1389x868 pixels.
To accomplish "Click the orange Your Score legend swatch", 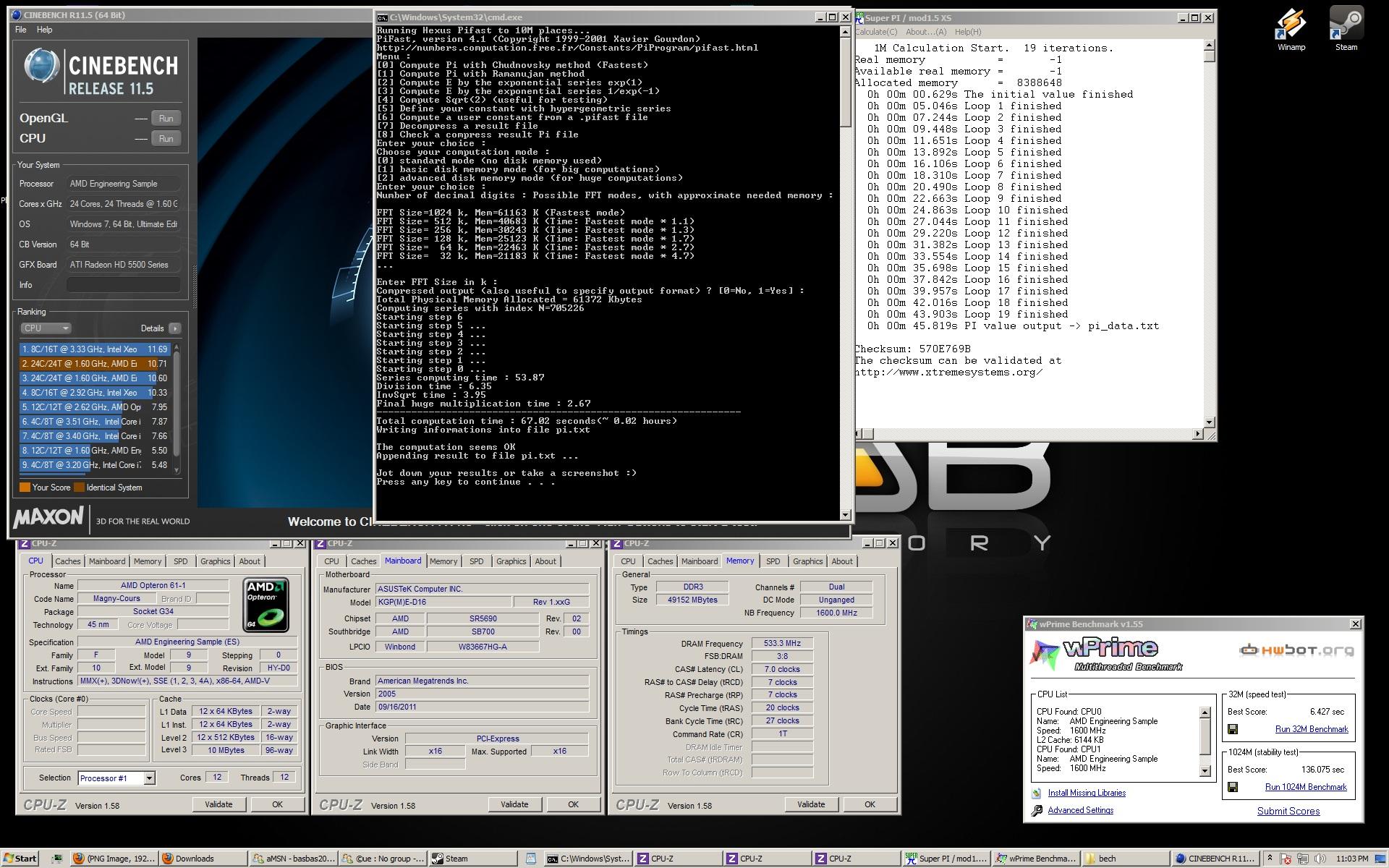I will point(25,488).
